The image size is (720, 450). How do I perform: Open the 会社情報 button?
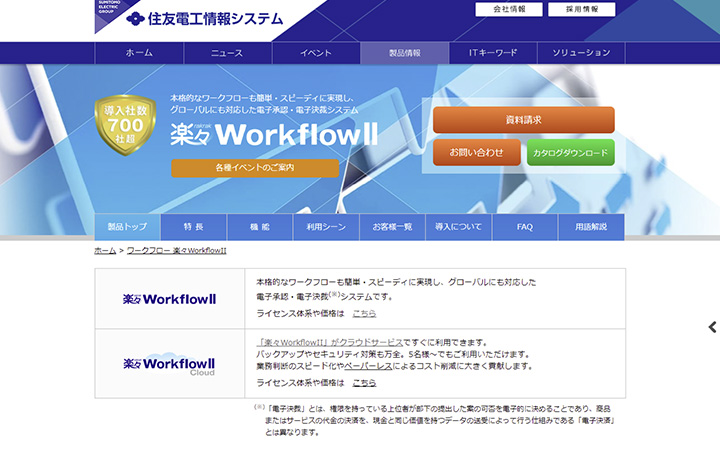click(x=509, y=9)
